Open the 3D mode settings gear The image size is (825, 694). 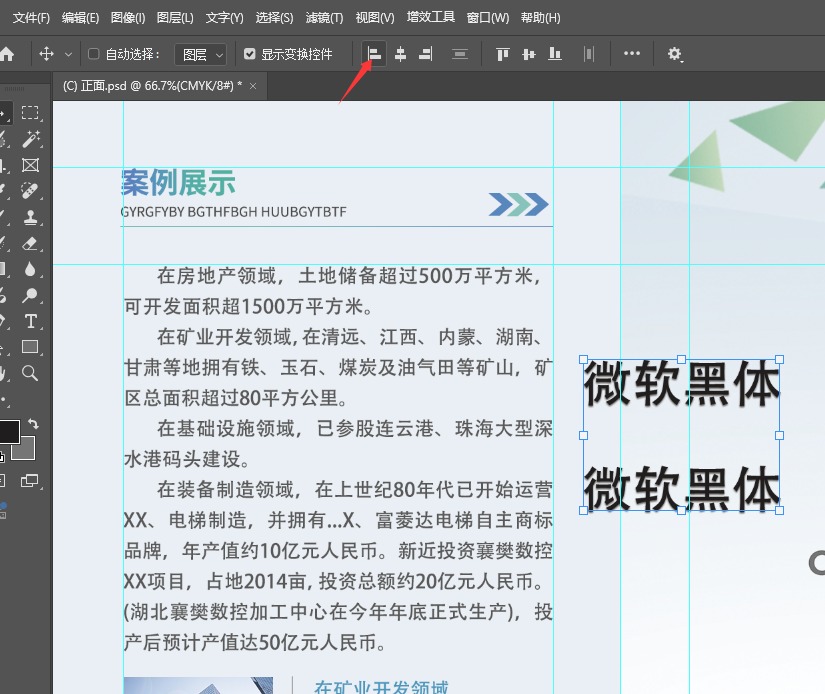tap(675, 54)
